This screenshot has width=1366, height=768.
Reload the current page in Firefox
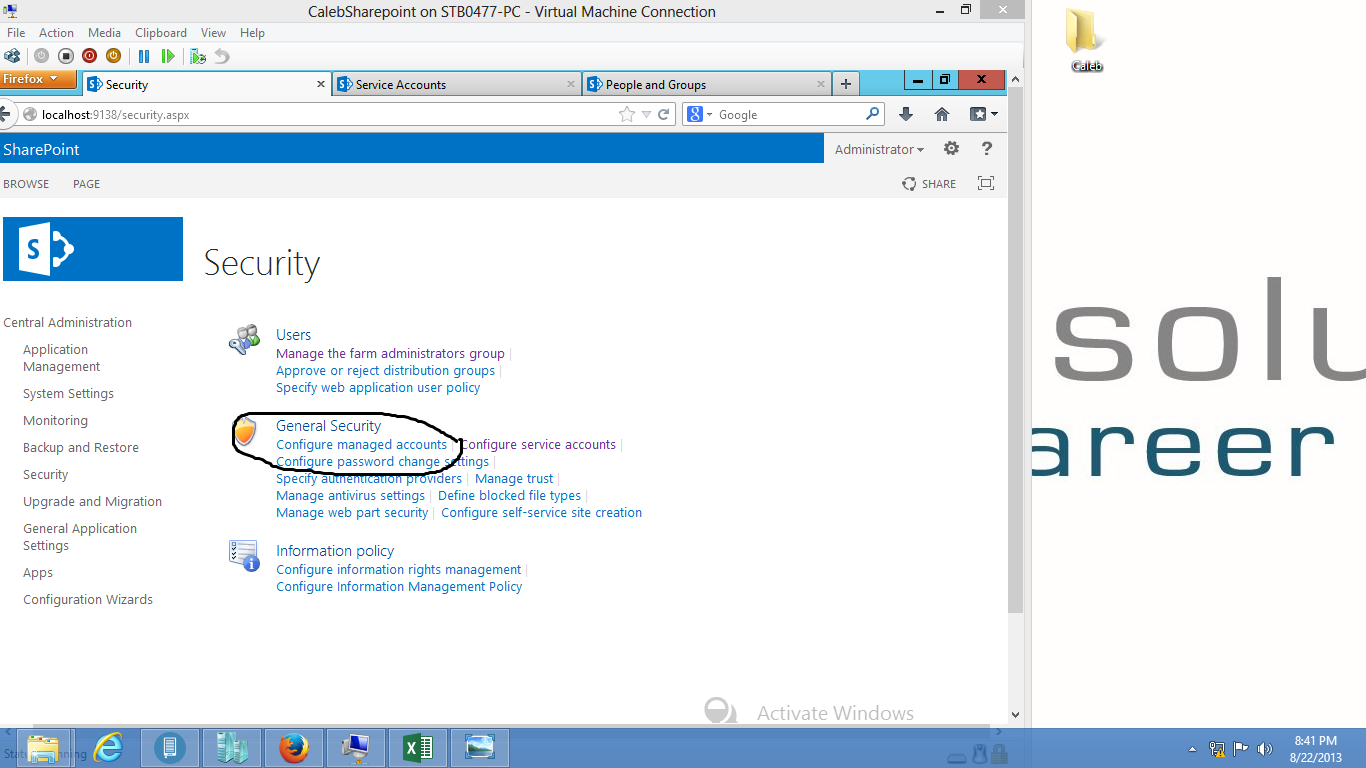pos(663,114)
